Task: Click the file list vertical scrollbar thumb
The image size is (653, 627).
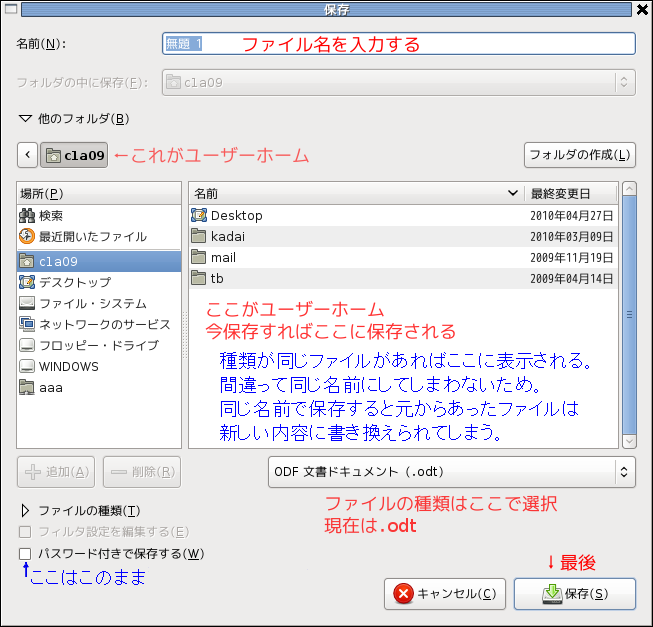Action: 629,315
